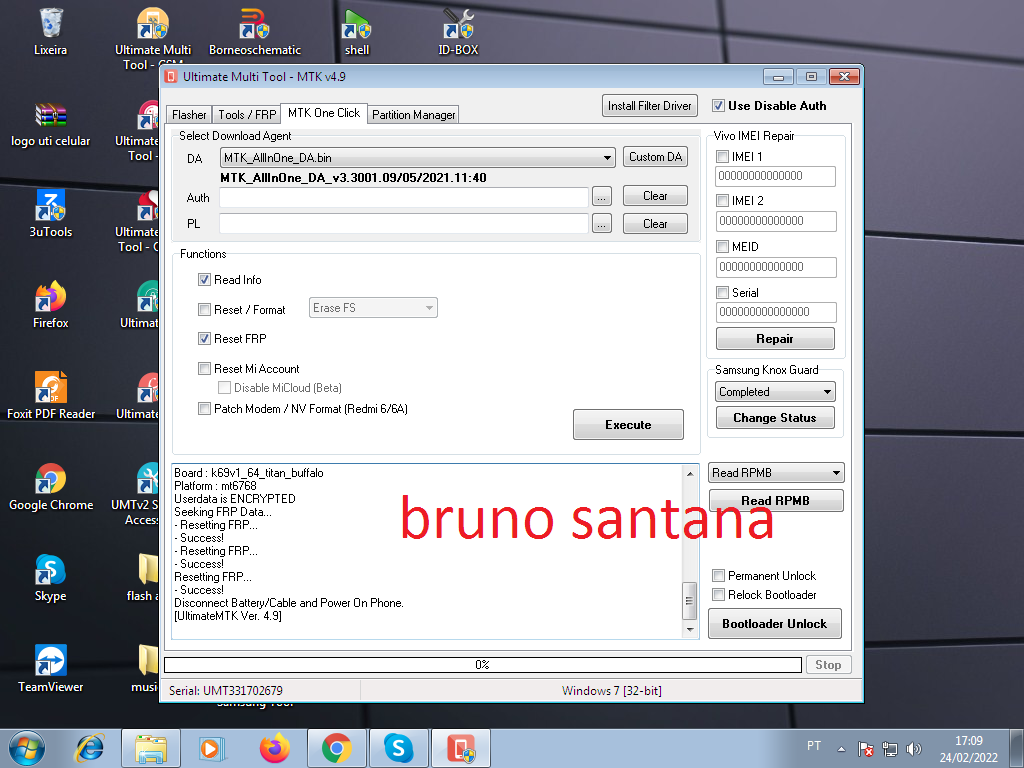Open Google Chrome desktop shortcut
1024x768 pixels.
coord(50,487)
